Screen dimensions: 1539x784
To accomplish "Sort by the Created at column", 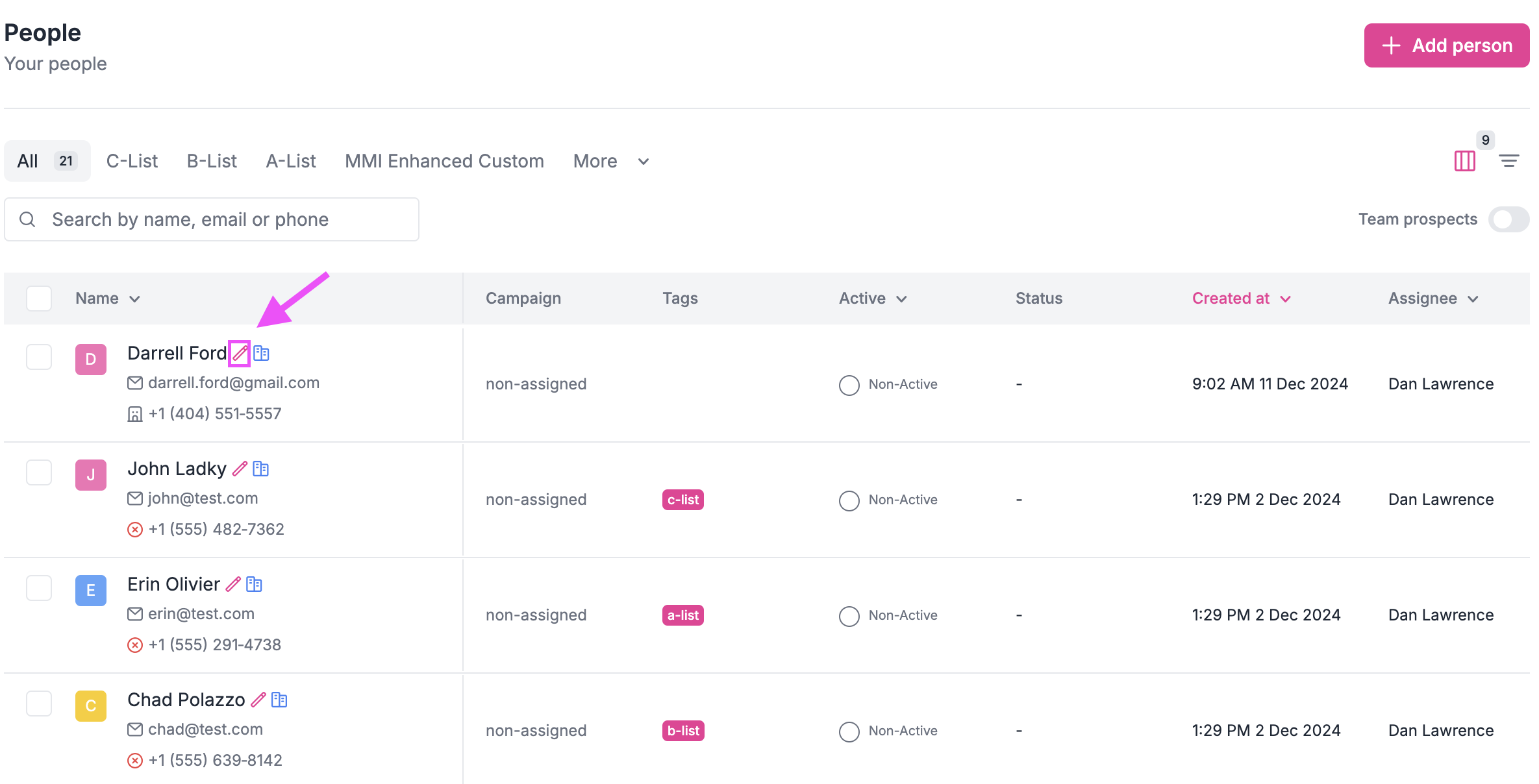I will click(1242, 299).
